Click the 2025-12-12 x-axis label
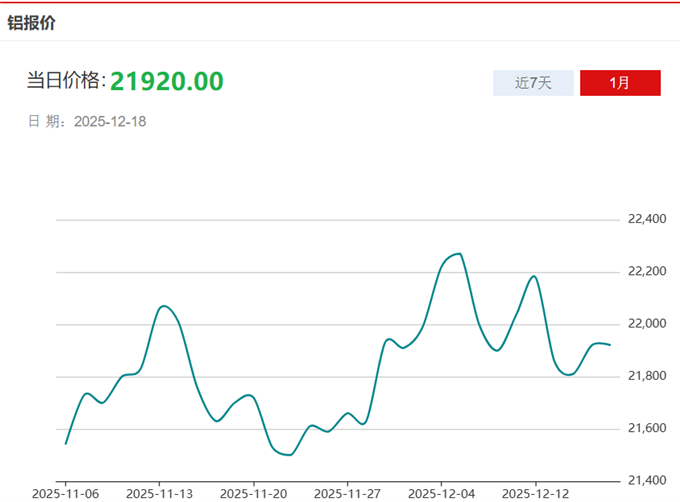The image size is (680, 502). (535, 493)
